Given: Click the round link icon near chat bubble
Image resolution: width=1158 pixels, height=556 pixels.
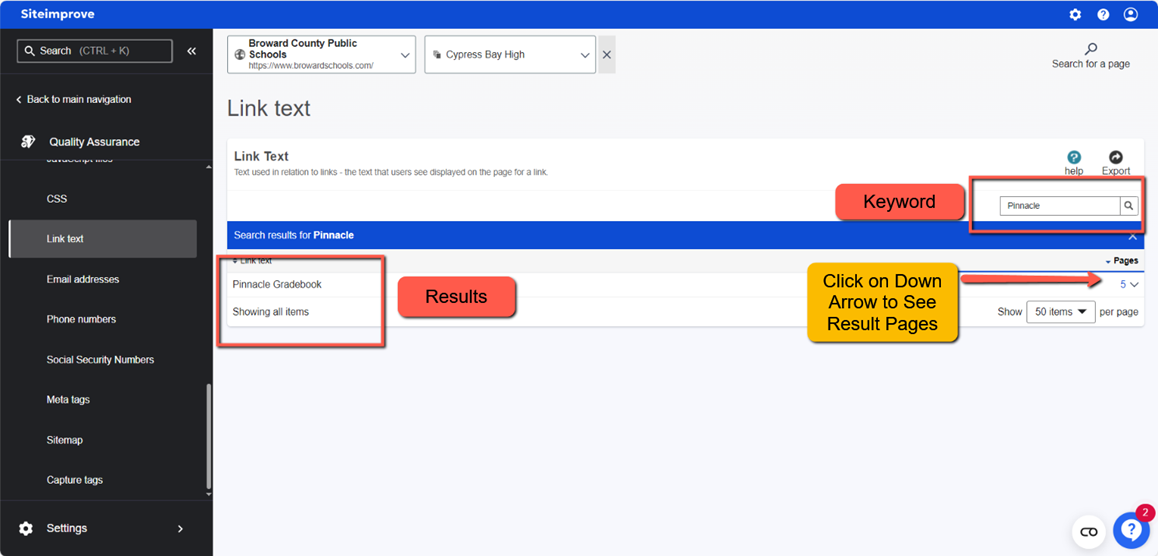Looking at the screenshot, I should point(1089,532).
